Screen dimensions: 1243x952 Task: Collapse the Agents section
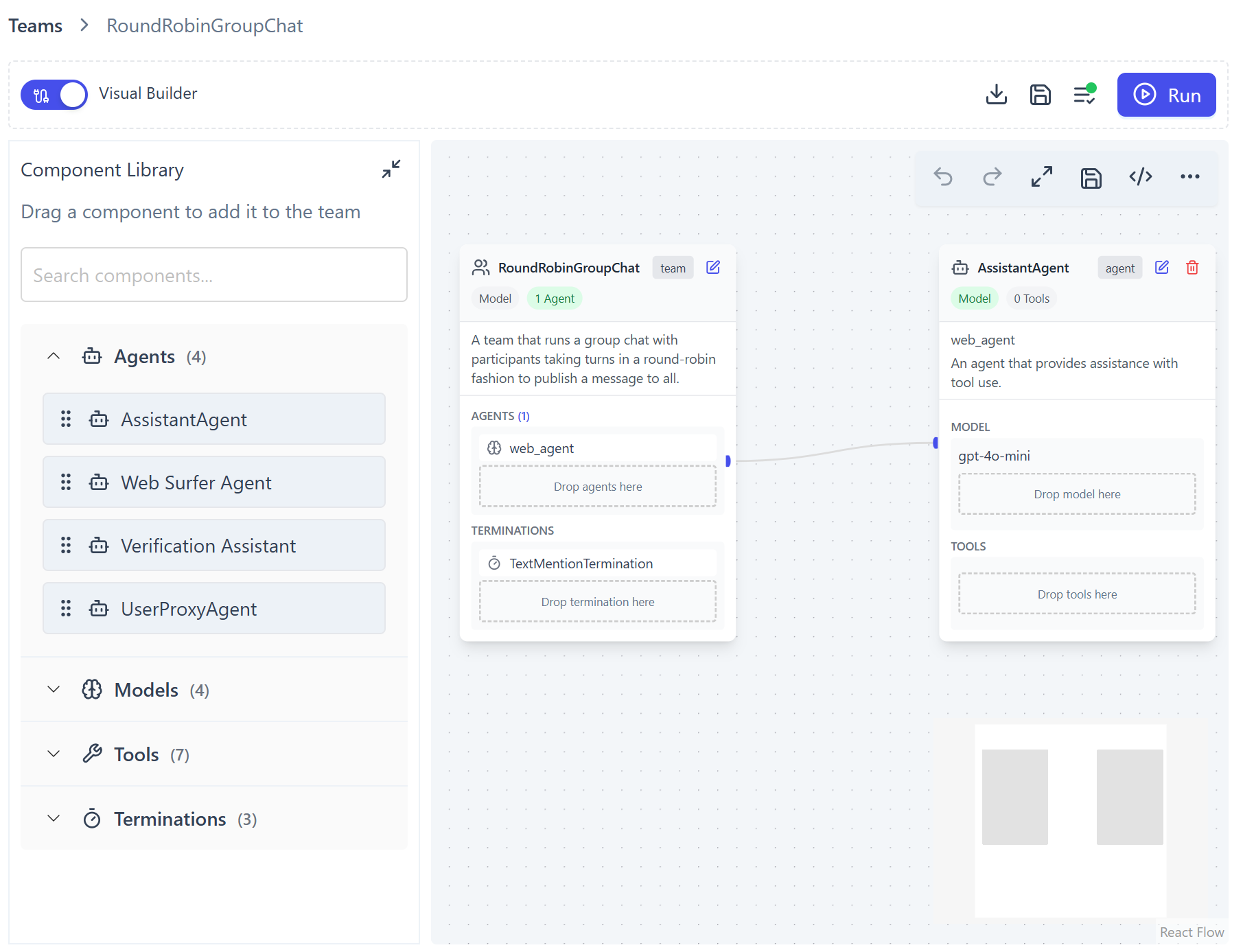[54, 356]
